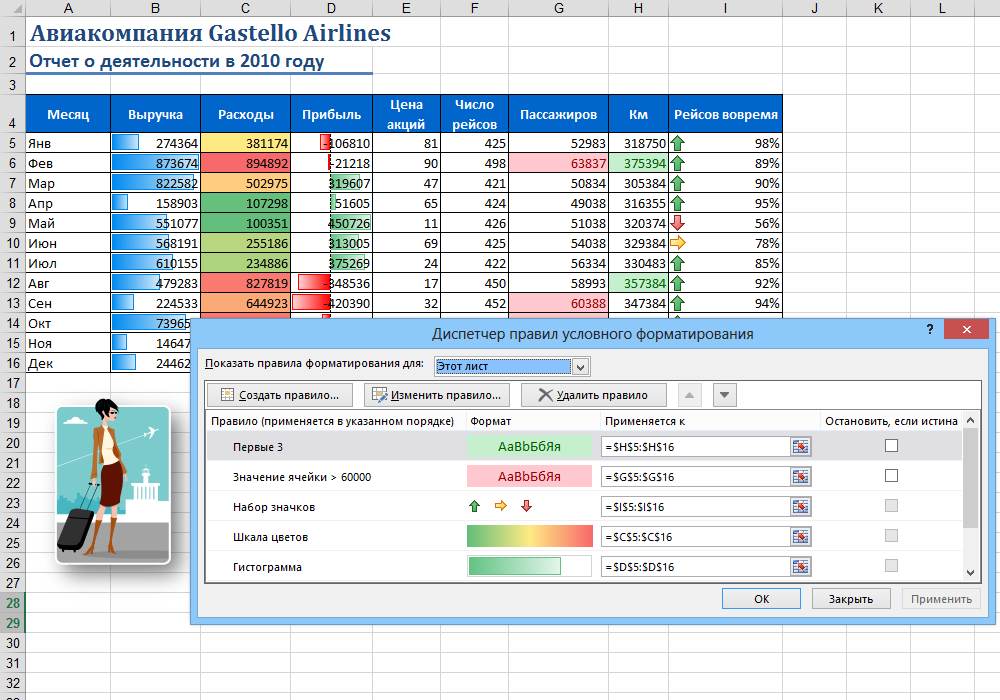
Task: Click the Авиакомпания Gastello Airlines title cell
Action: [210, 33]
